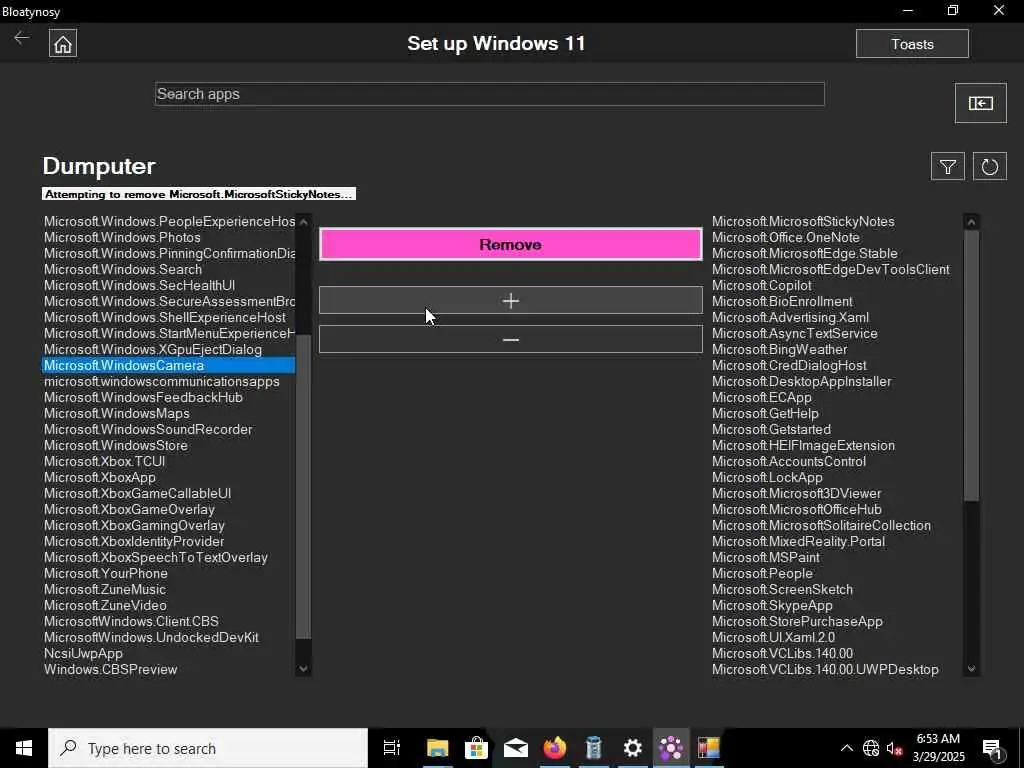Refresh the app list
Screen dimensions: 1024x768
coord(989,167)
